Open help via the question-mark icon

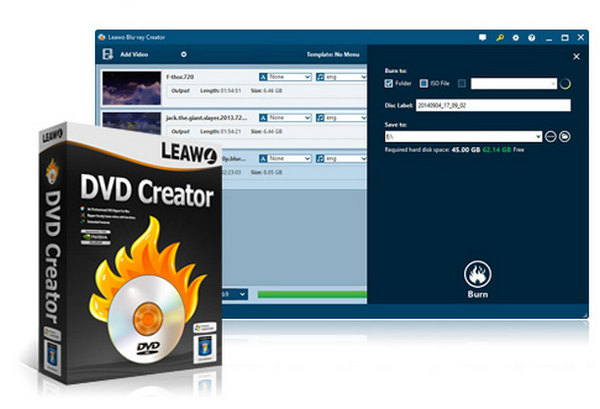tap(532, 37)
